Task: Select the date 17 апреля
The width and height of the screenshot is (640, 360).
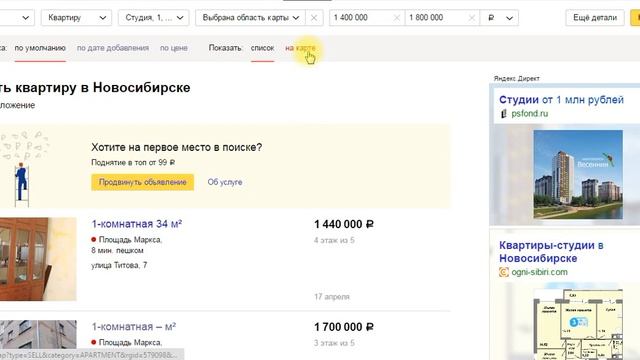Action: click(x=332, y=297)
